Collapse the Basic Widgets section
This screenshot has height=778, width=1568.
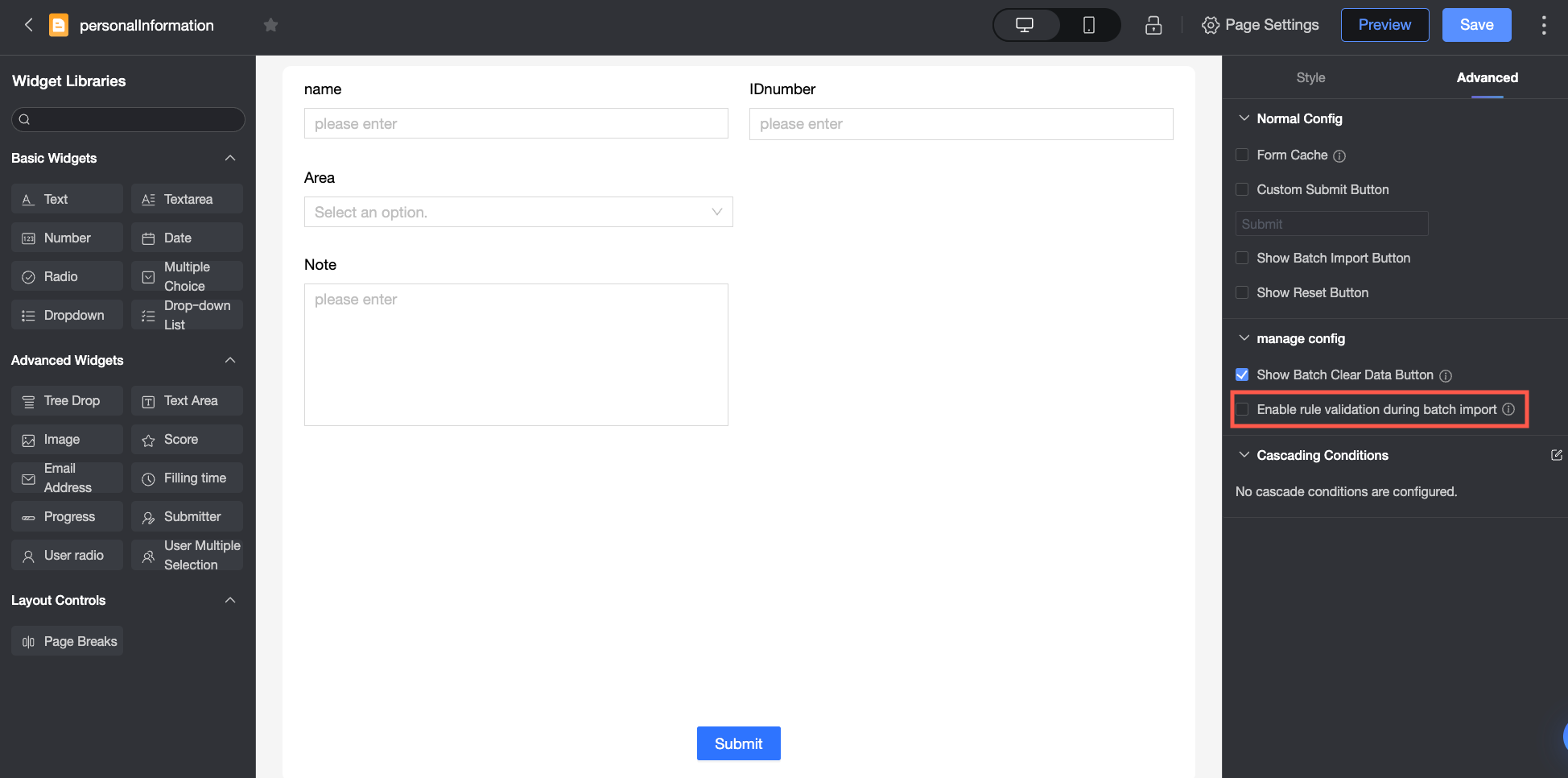[230, 158]
